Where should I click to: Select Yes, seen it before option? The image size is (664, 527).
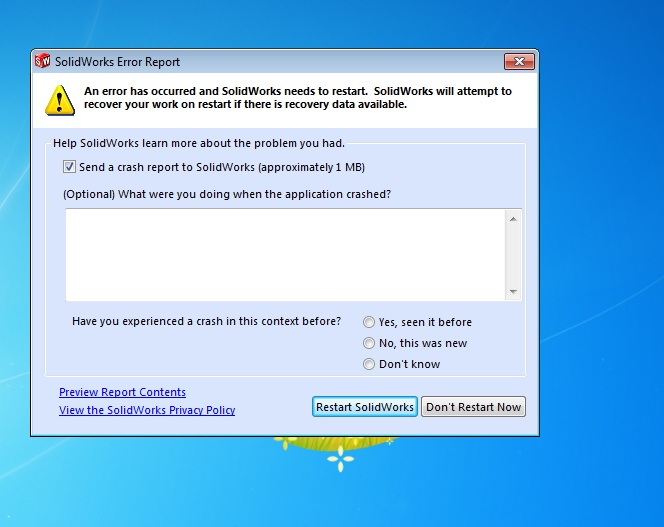pyautogui.click(x=369, y=322)
